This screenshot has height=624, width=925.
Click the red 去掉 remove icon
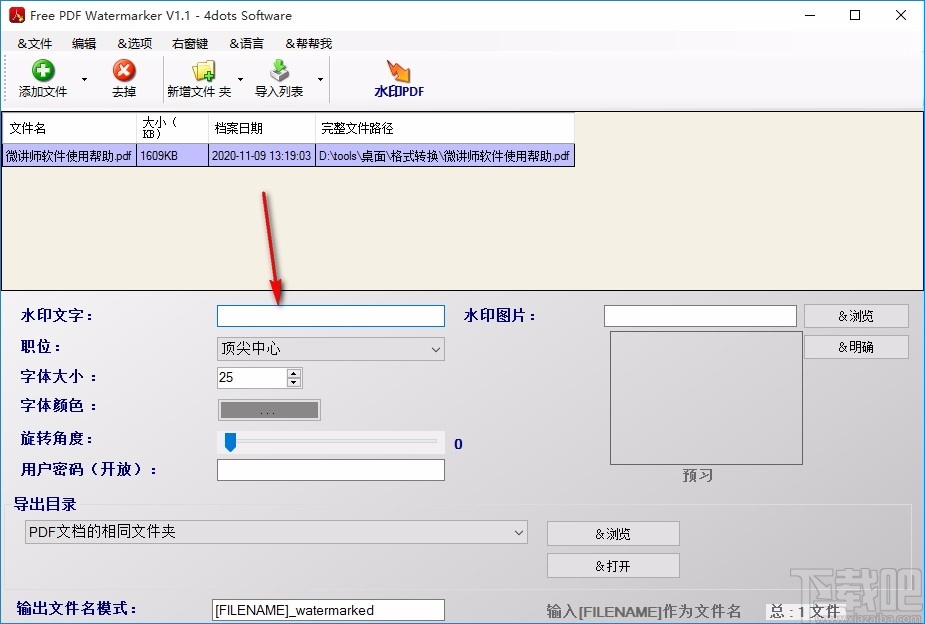124,70
